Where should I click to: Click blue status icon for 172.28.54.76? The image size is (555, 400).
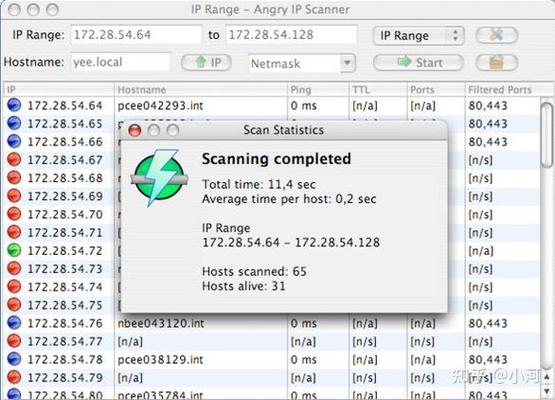[x=14, y=322]
